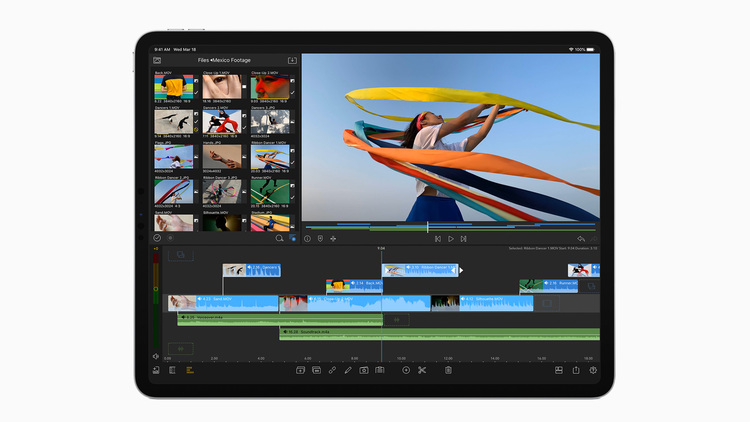Select the Soundtrack.m4a audio clip
Viewport: 750px width, 422px height.
[x=440, y=334]
